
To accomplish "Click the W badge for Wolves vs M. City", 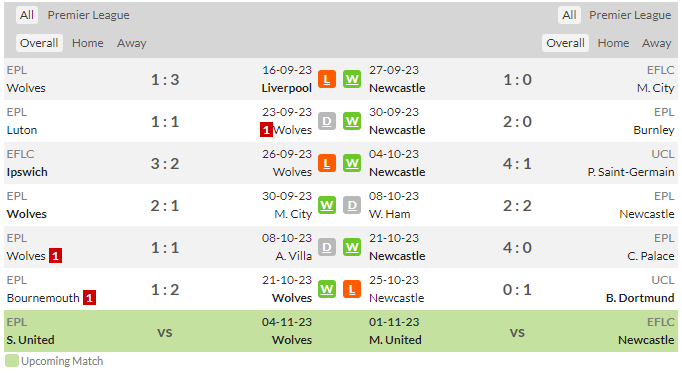I will (x=327, y=205).
